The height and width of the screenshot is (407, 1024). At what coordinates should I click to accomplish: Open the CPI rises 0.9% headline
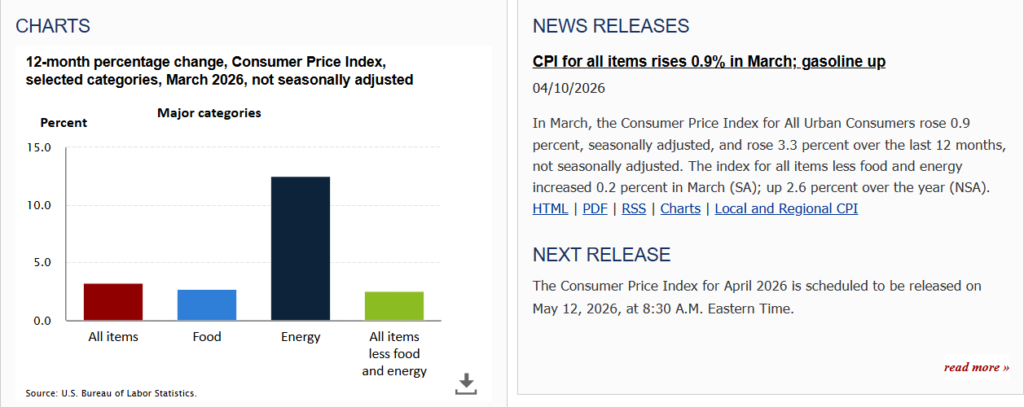[710, 62]
